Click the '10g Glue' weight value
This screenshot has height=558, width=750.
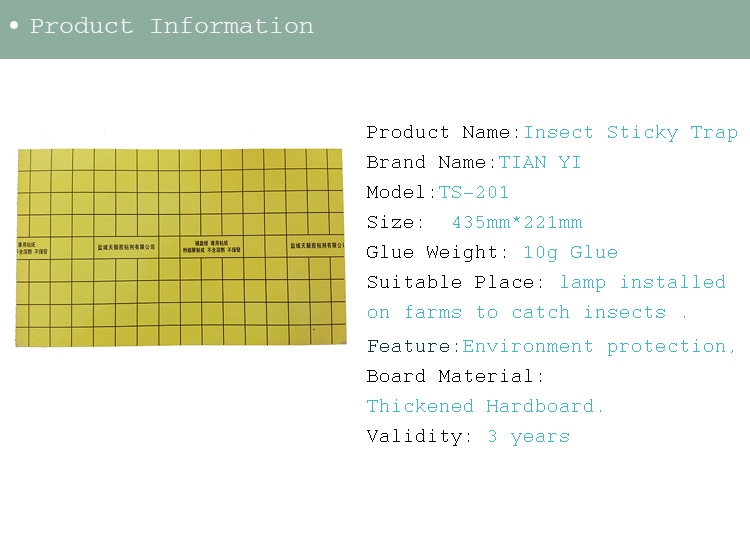[x=570, y=252]
